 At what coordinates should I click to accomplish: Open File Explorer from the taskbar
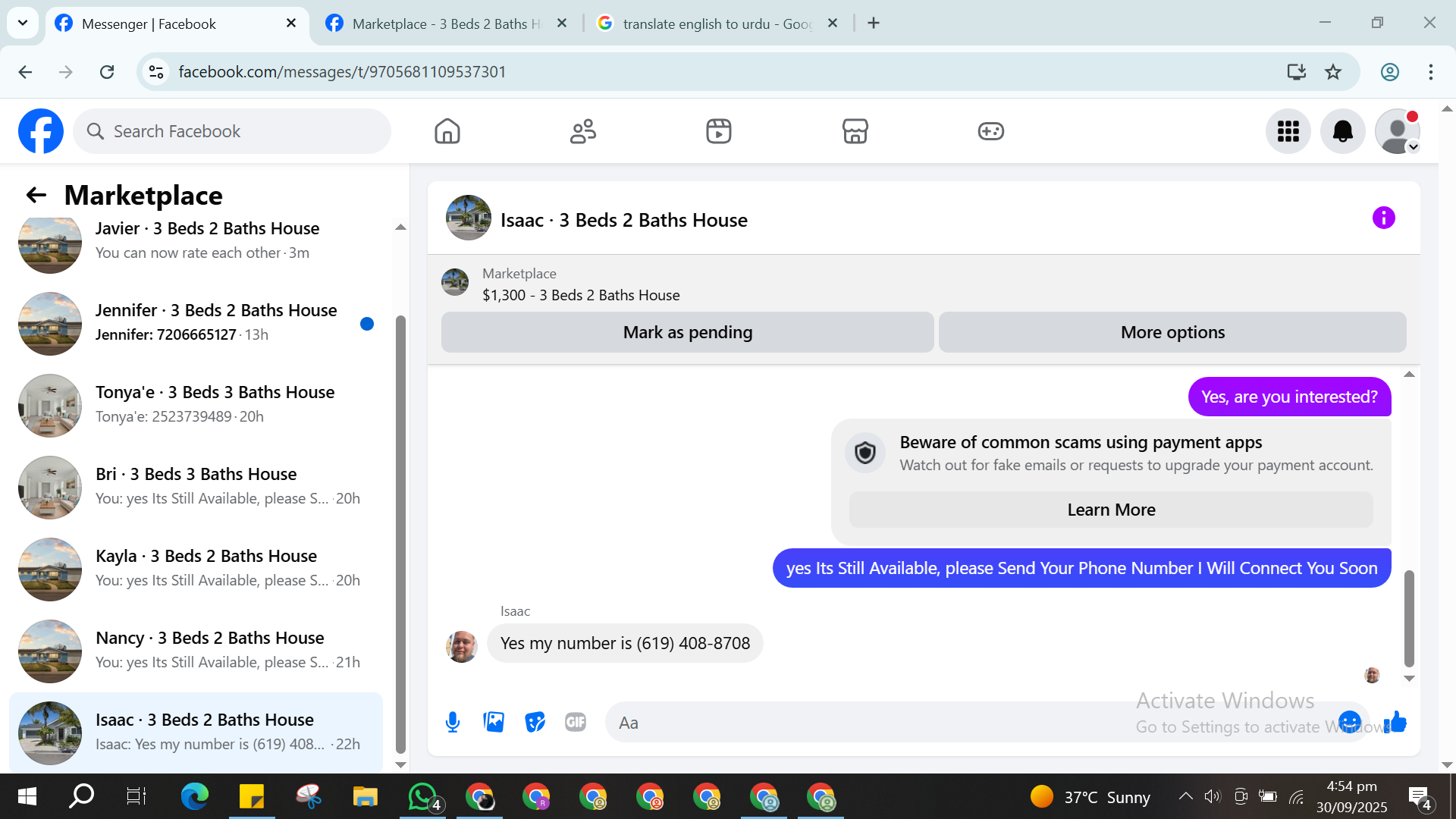pyautogui.click(x=365, y=796)
